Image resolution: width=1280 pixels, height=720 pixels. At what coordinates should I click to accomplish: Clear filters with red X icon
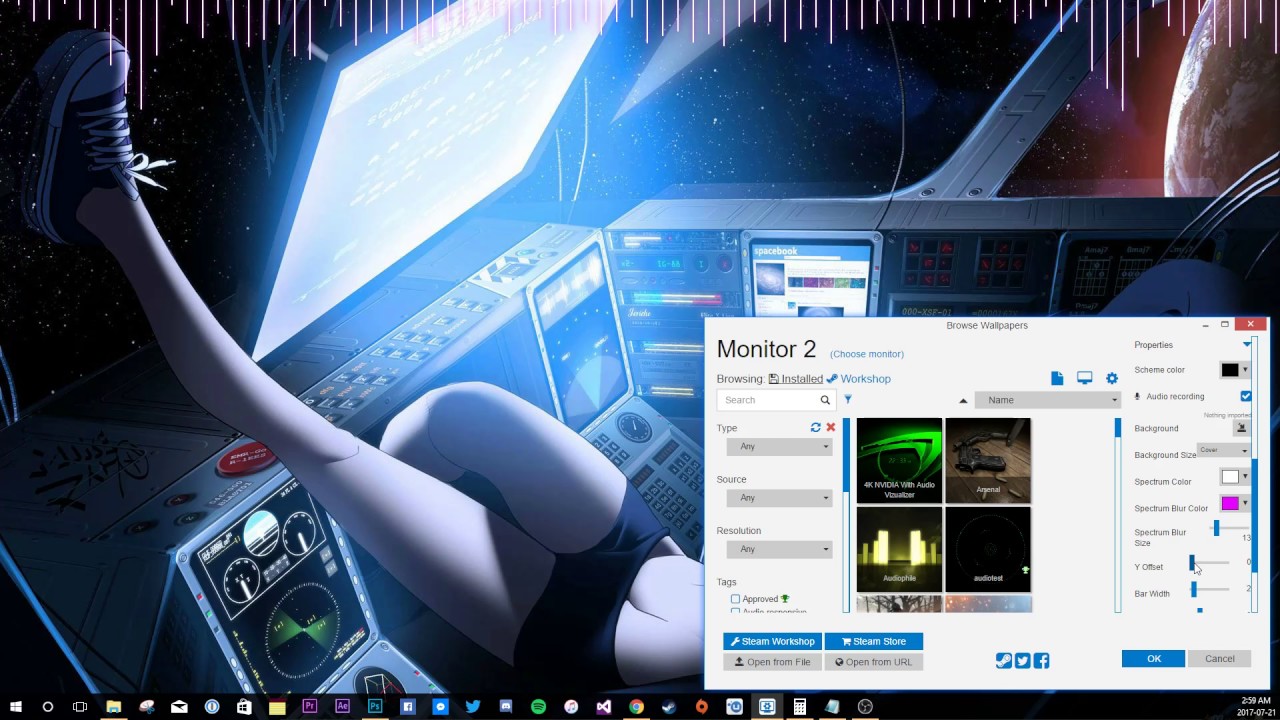[x=830, y=427]
